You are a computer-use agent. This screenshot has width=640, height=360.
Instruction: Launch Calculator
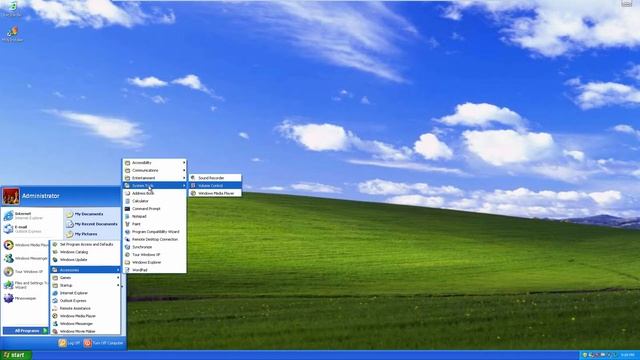[x=155, y=201]
